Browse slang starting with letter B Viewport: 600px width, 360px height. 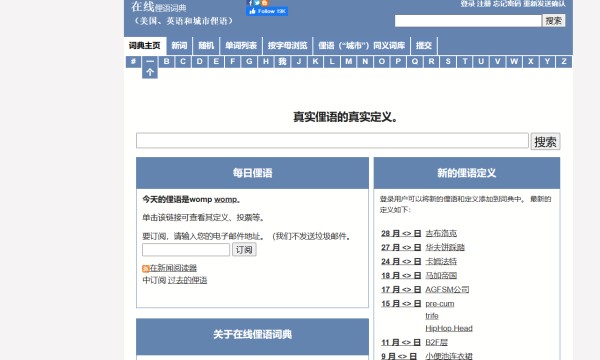pos(166,62)
